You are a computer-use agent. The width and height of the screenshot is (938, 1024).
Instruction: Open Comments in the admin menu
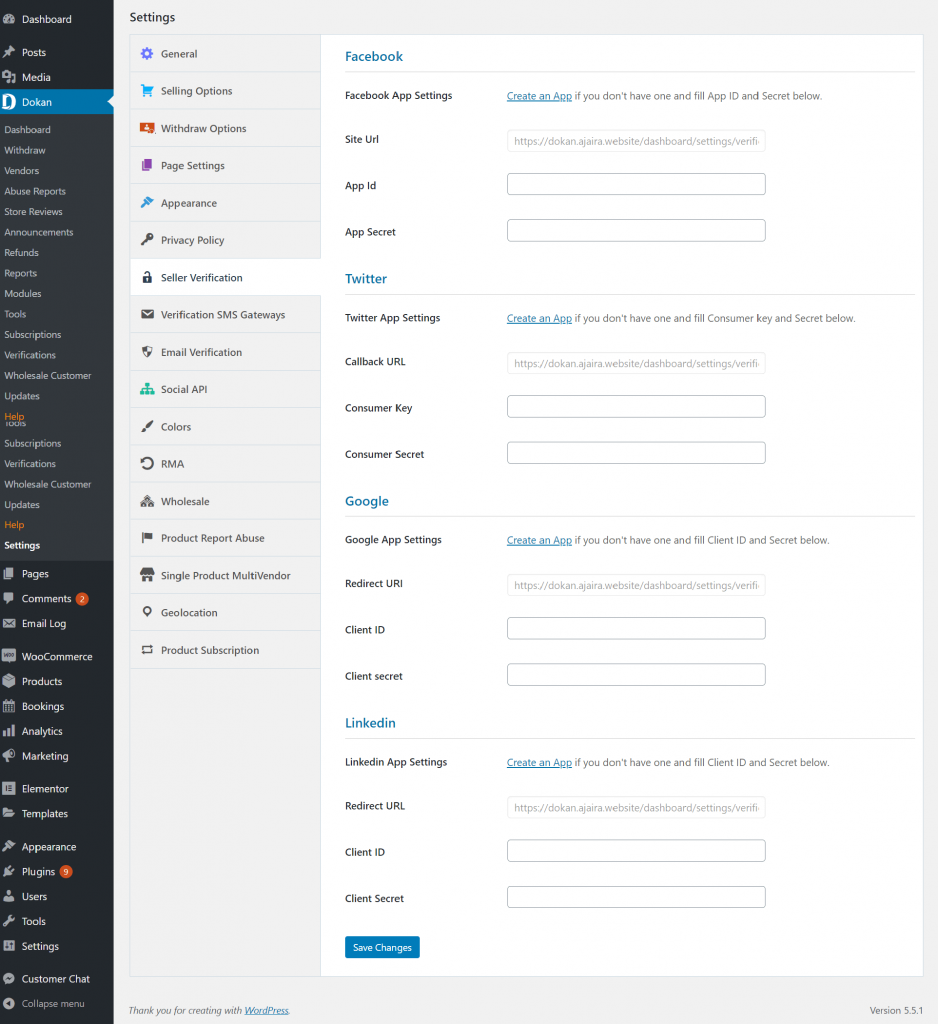pyautogui.click(x=46, y=598)
